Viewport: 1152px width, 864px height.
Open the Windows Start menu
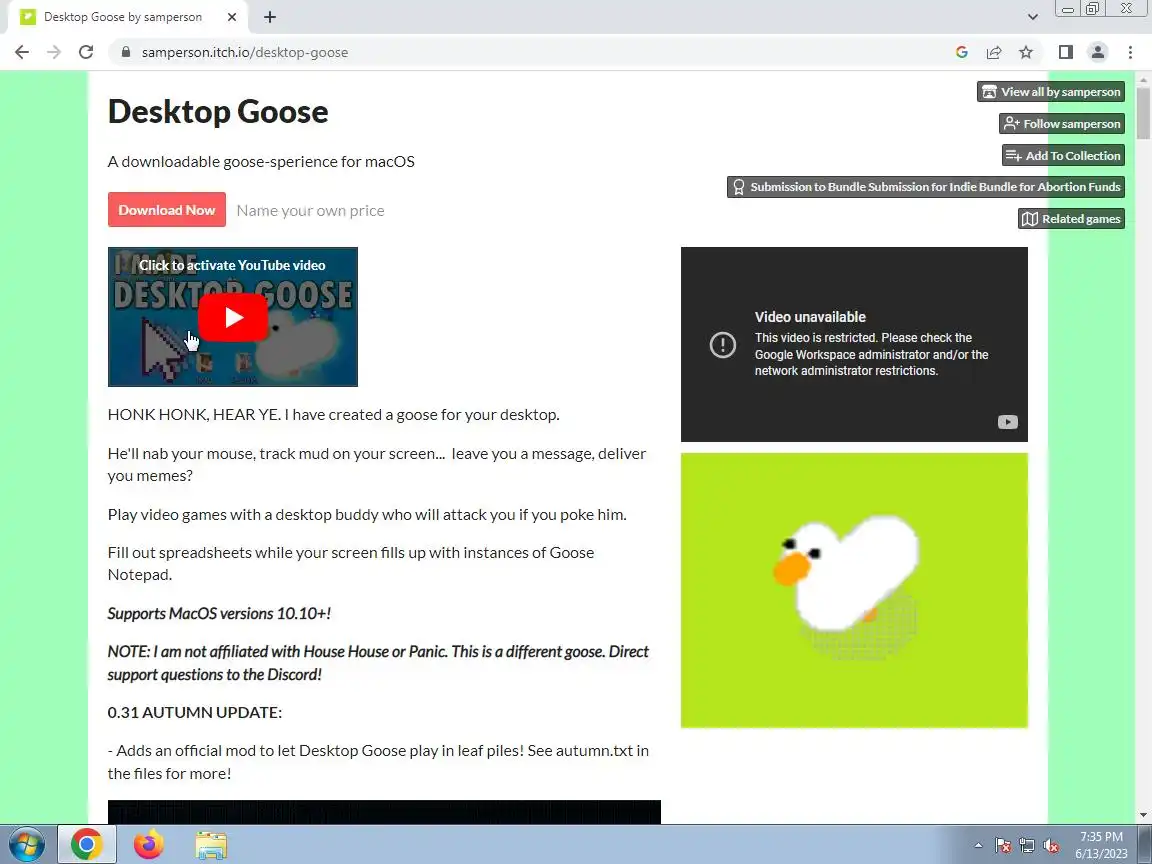[x=26, y=845]
